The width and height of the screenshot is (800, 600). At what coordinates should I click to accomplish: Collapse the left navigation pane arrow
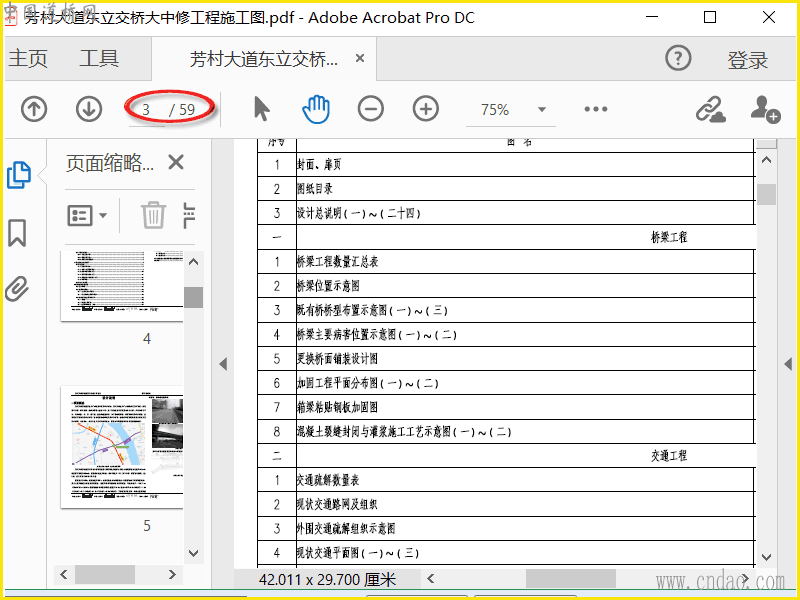(x=223, y=364)
